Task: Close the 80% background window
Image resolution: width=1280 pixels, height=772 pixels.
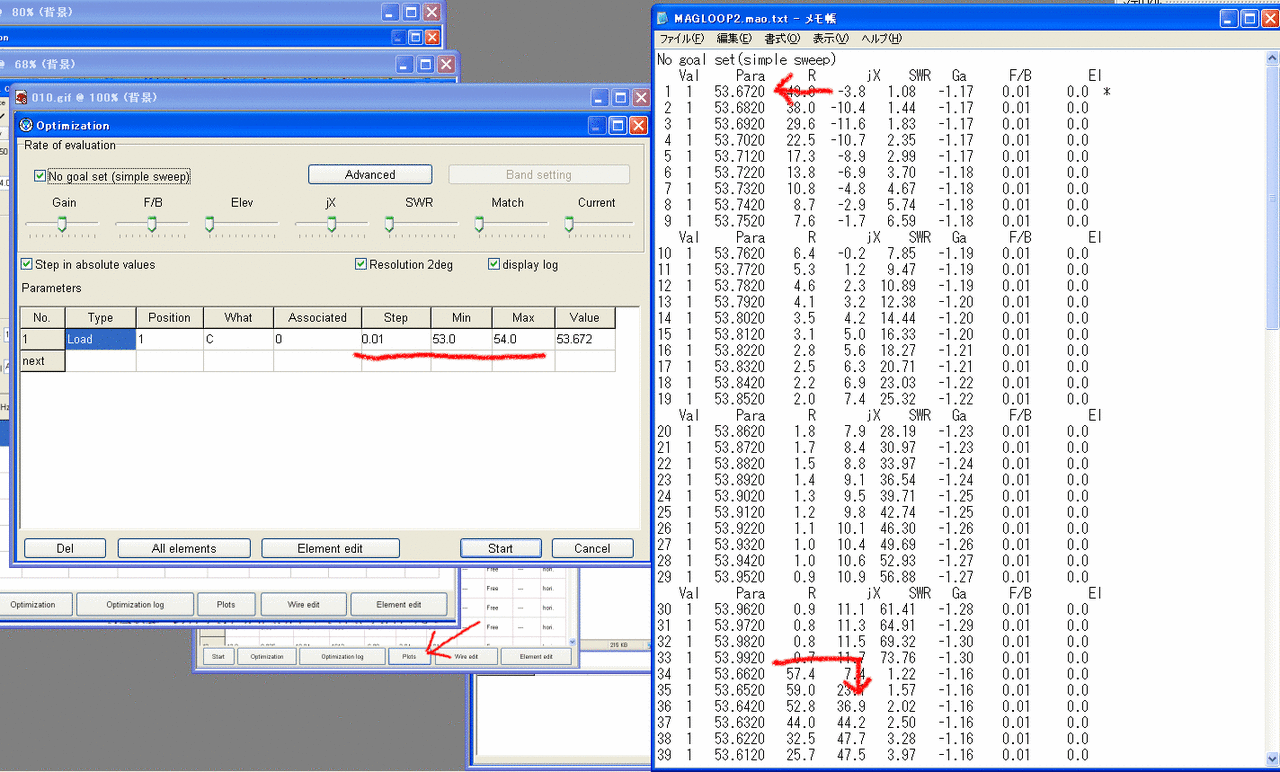Action: pyautogui.click(x=431, y=12)
